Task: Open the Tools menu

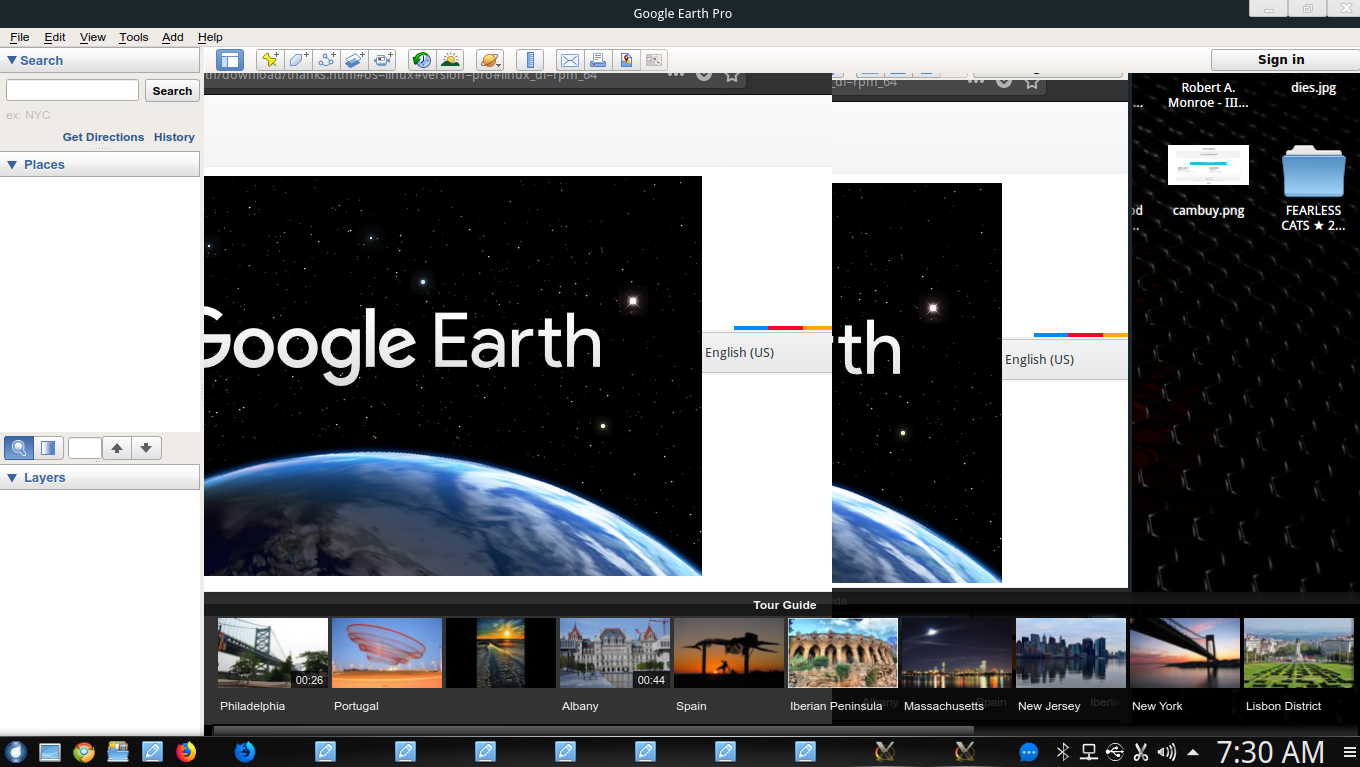Action: (133, 37)
